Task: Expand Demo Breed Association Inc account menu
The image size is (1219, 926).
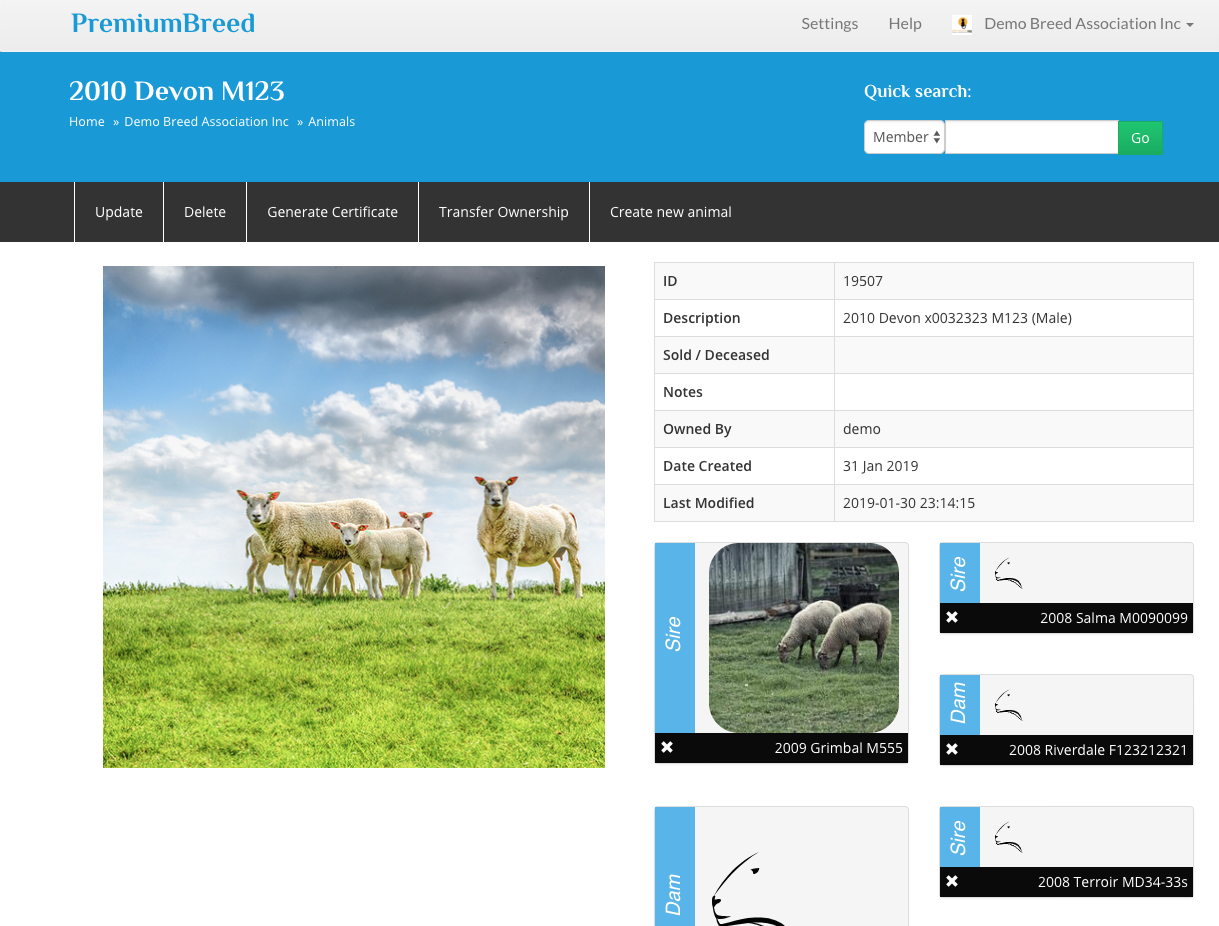Action: [1088, 24]
